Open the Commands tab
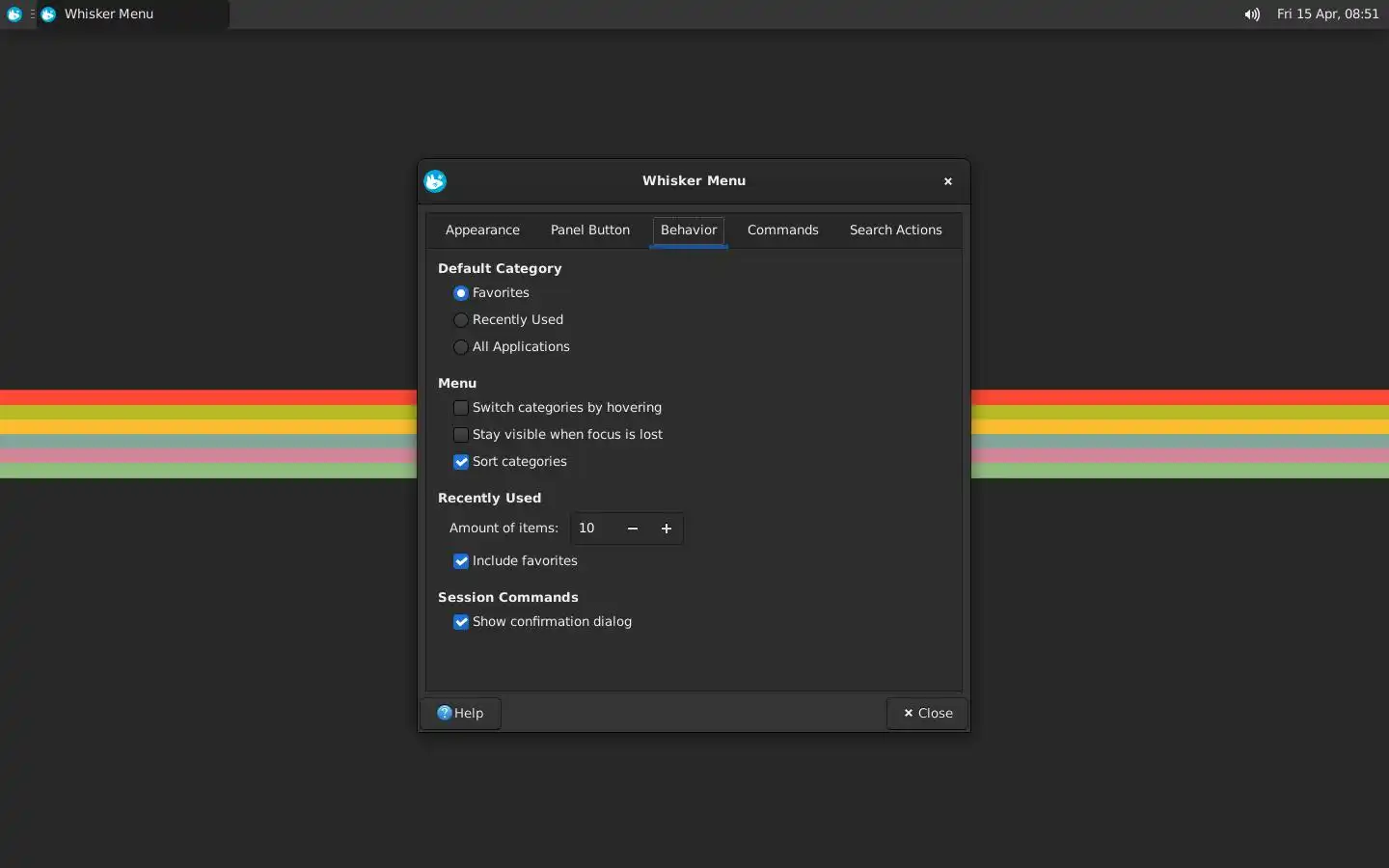 [782, 231]
